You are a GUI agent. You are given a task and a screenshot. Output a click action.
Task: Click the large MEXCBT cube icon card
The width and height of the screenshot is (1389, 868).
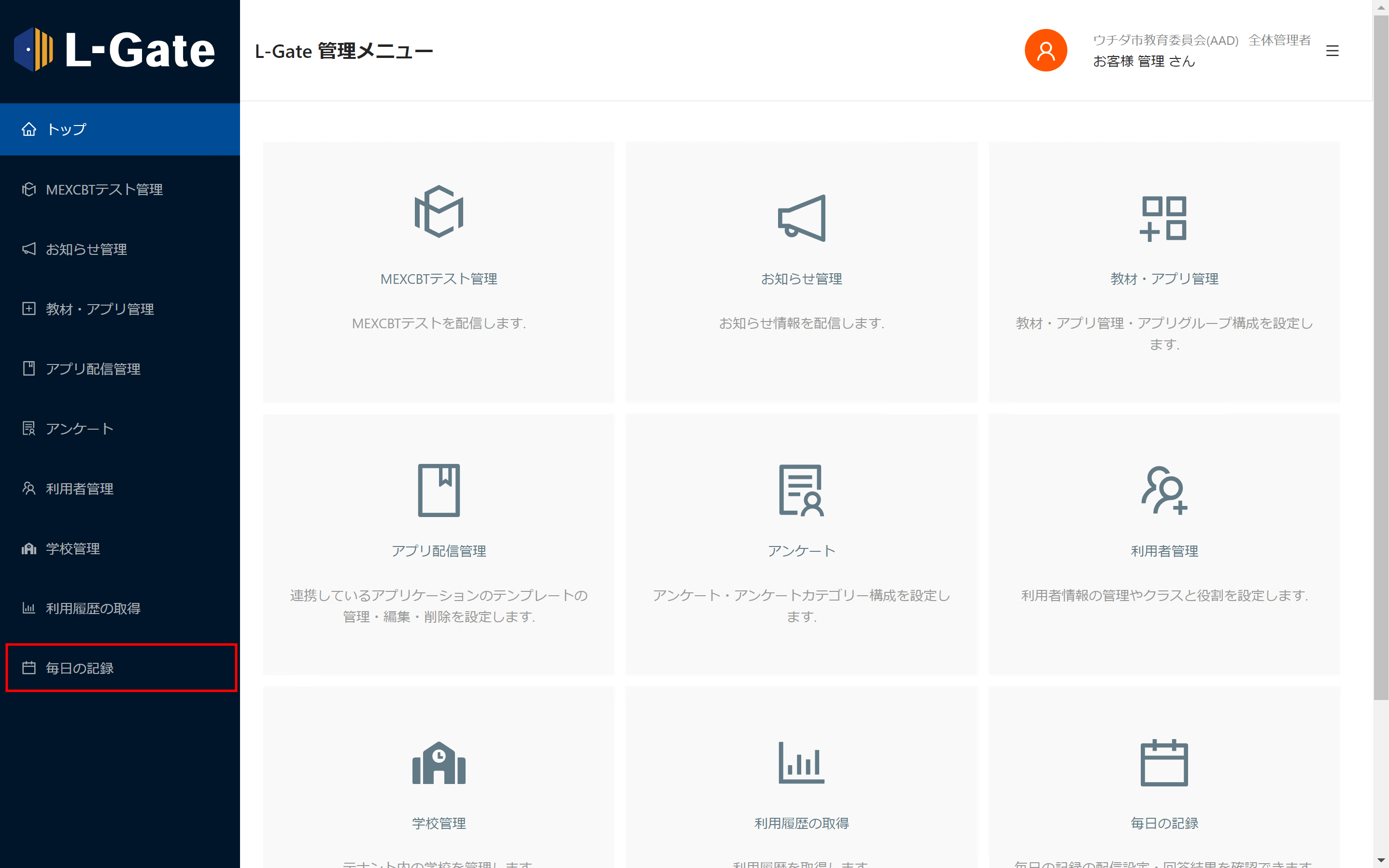pos(439,211)
